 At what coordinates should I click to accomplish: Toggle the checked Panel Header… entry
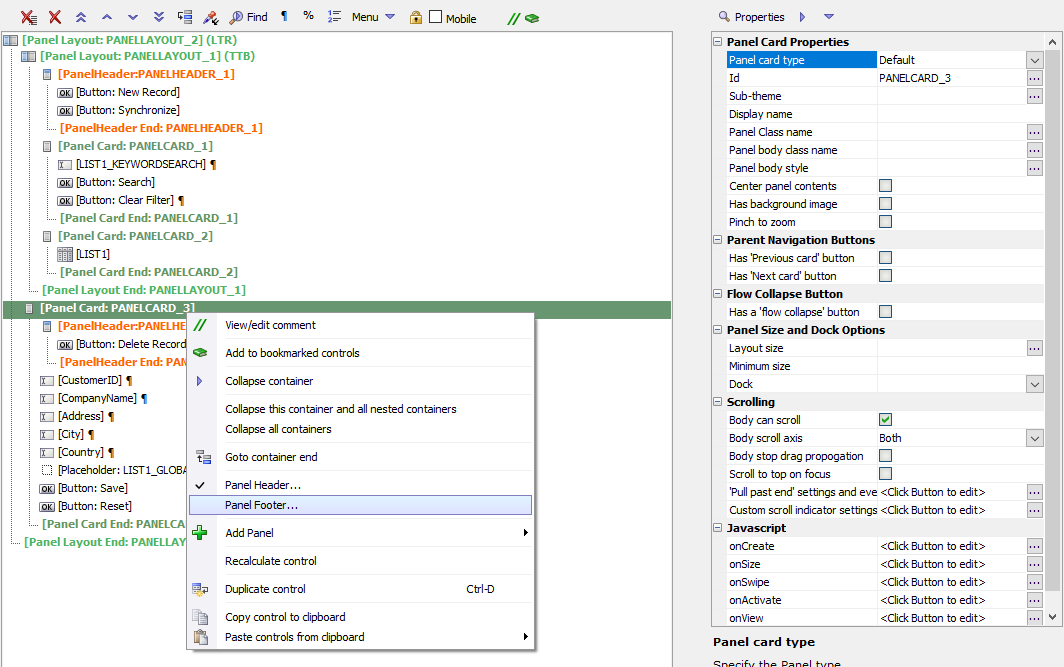coord(360,484)
